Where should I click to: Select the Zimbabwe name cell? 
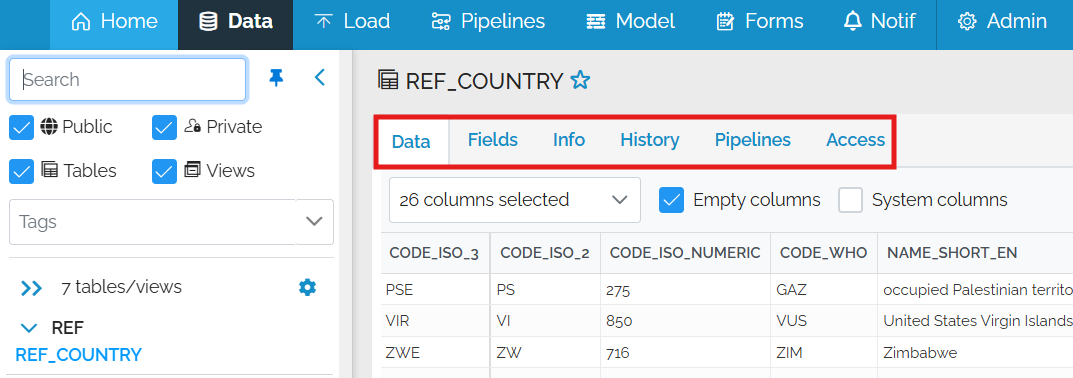tap(975, 353)
